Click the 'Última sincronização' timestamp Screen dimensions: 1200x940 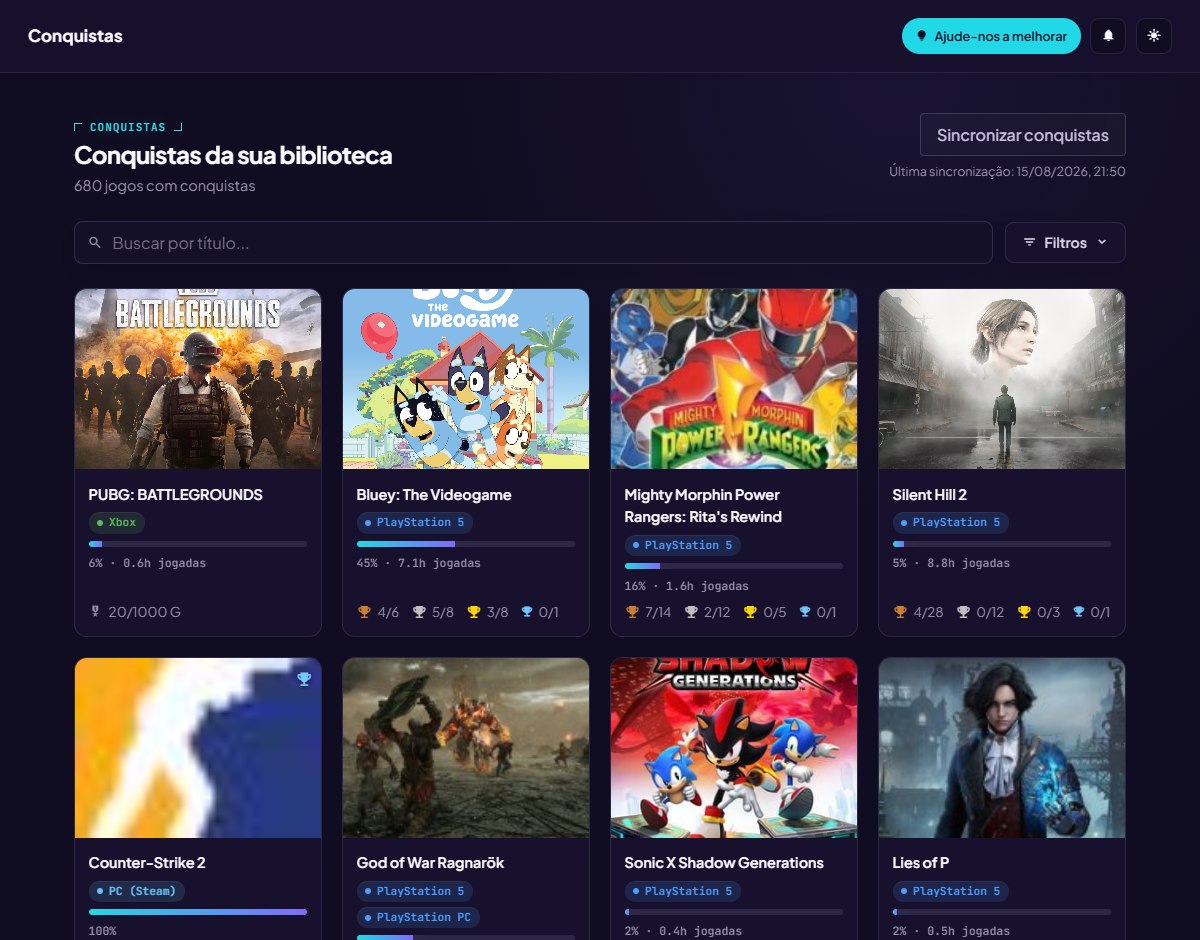coord(1007,171)
